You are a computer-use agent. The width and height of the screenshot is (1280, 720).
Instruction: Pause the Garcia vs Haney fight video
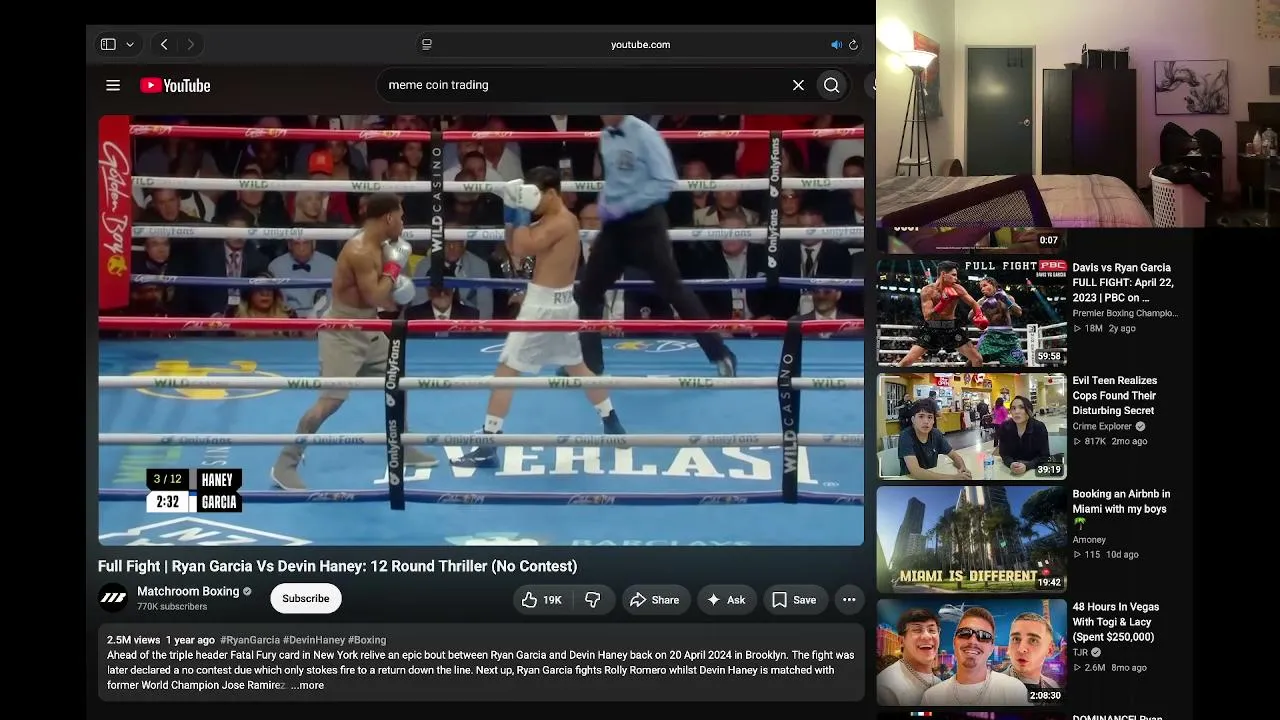pyautogui.click(x=481, y=330)
